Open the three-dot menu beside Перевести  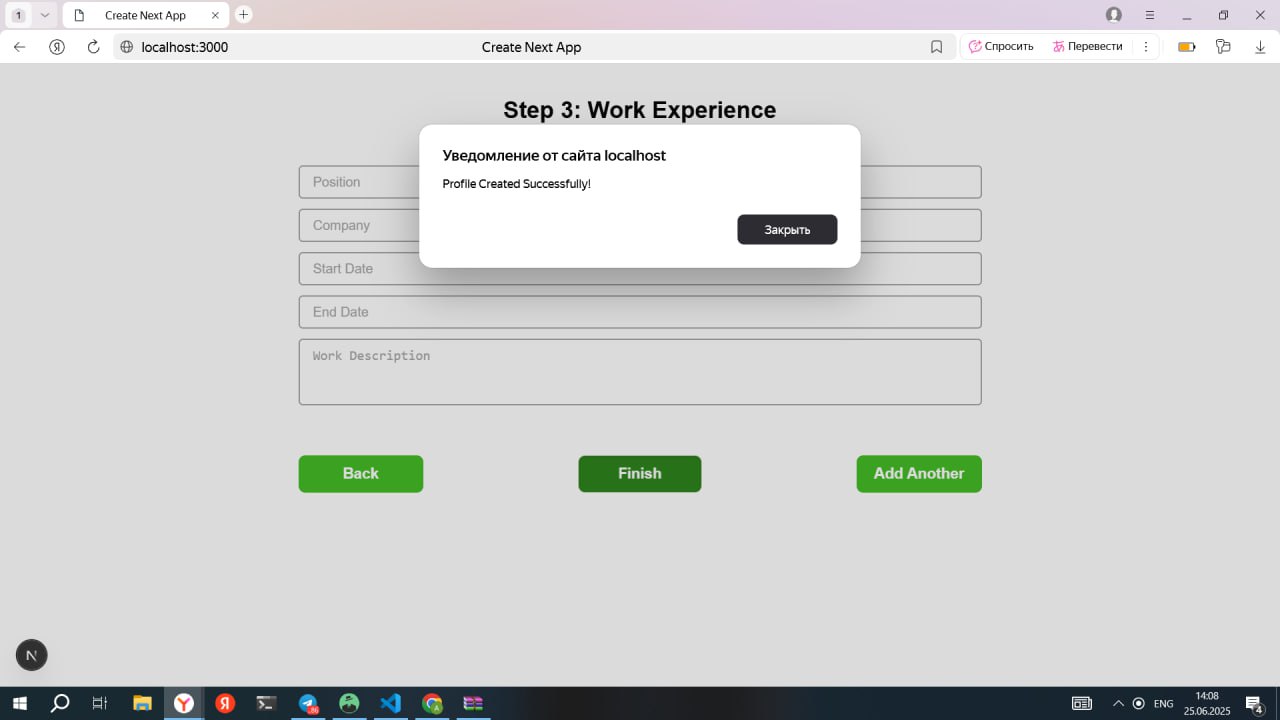point(1146,46)
